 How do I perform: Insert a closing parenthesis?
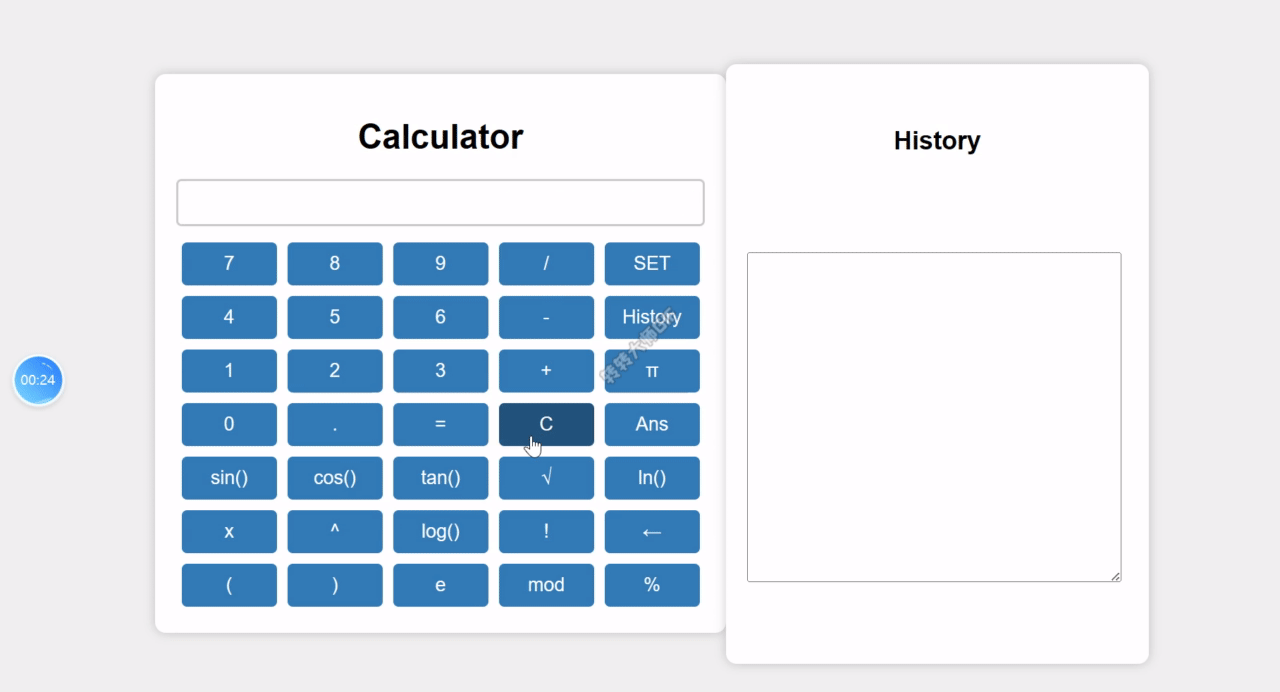335,585
